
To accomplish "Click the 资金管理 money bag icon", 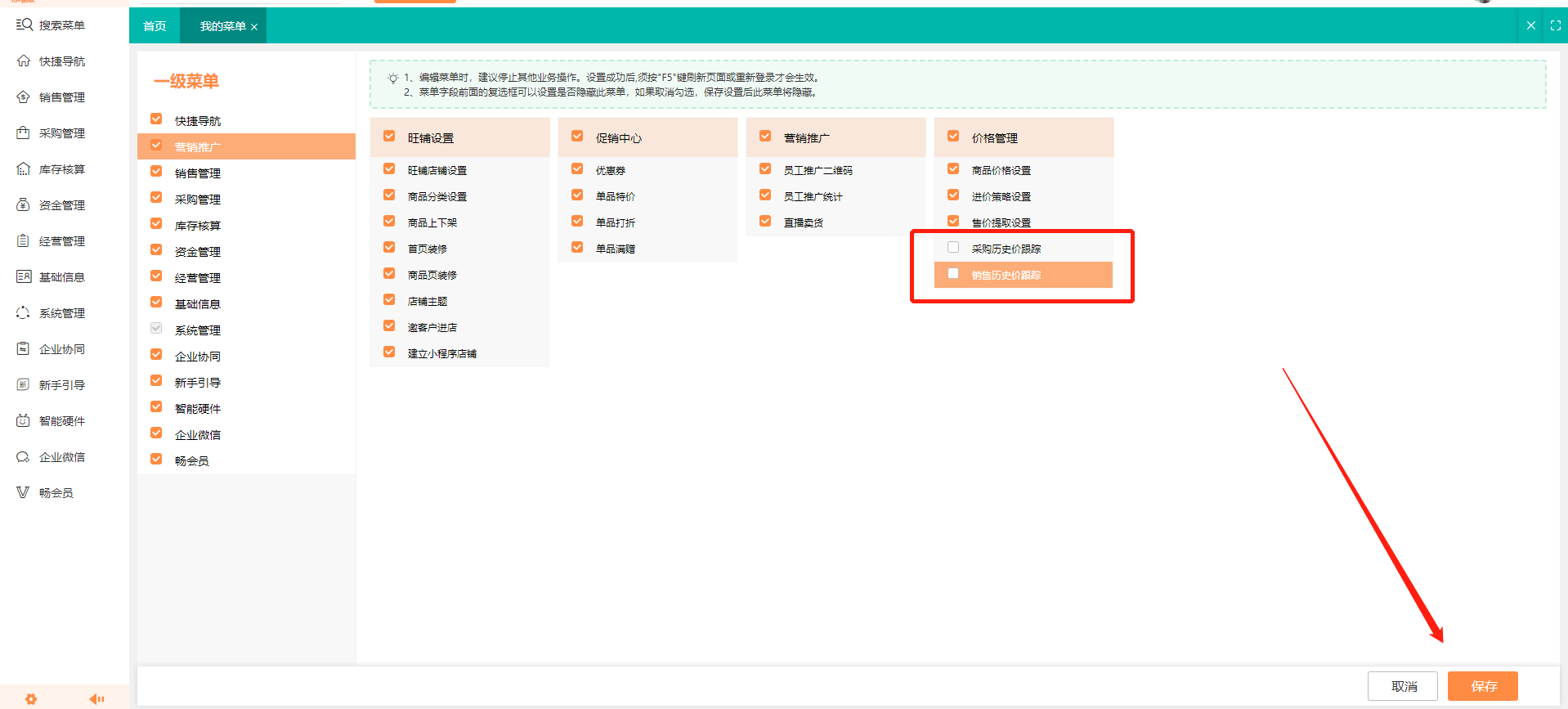I will tap(24, 205).
